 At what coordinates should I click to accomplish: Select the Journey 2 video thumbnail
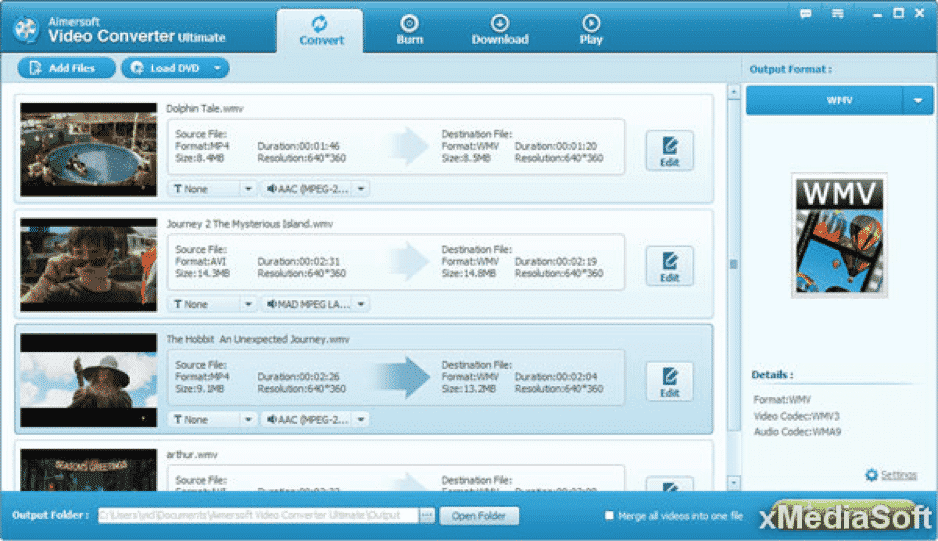pos(89,265)
